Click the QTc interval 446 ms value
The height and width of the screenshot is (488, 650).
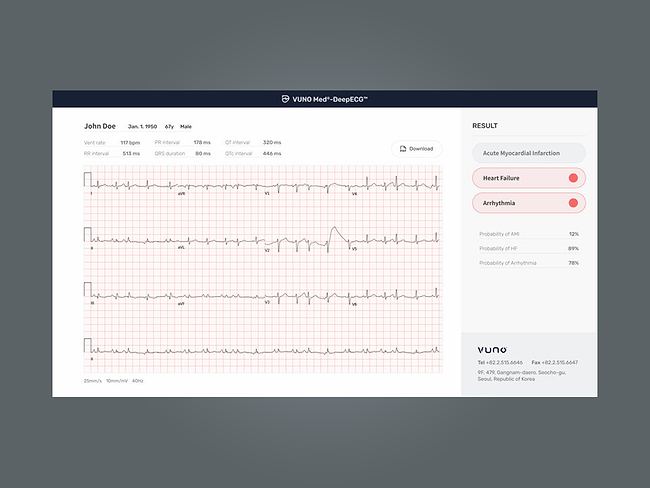tap(272, 154)
